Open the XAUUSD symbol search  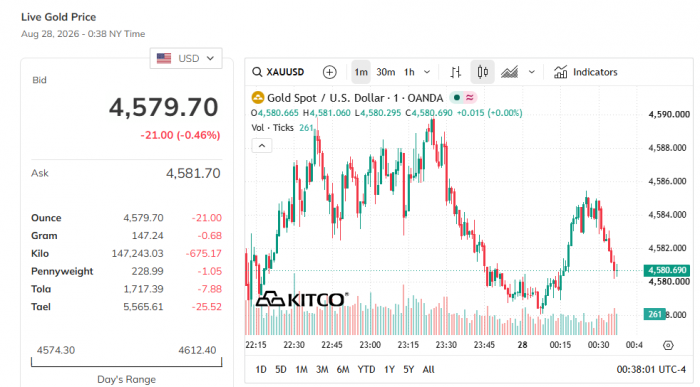[x=278, y=72]
